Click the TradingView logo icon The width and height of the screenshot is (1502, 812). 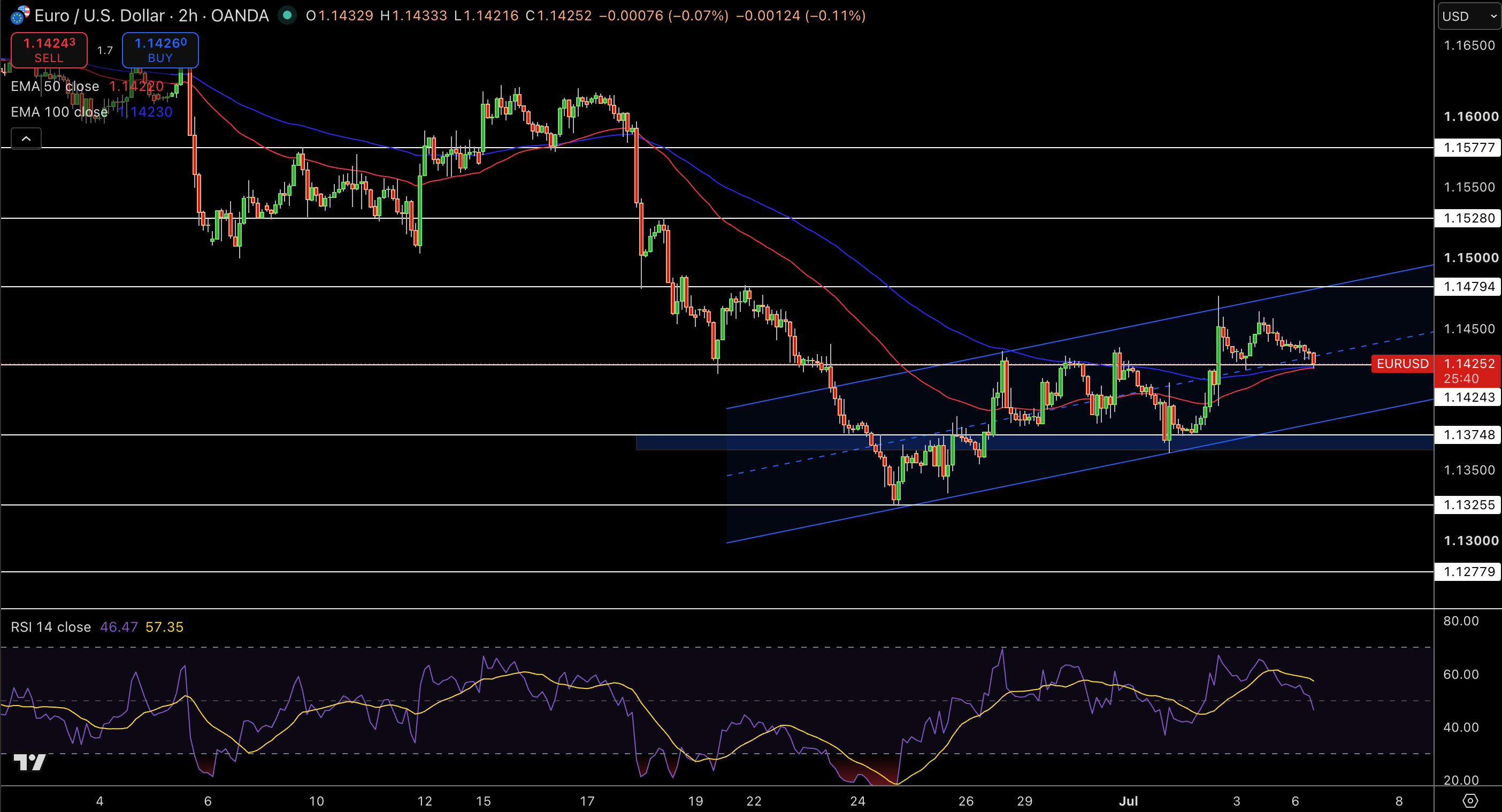[29, 762]
